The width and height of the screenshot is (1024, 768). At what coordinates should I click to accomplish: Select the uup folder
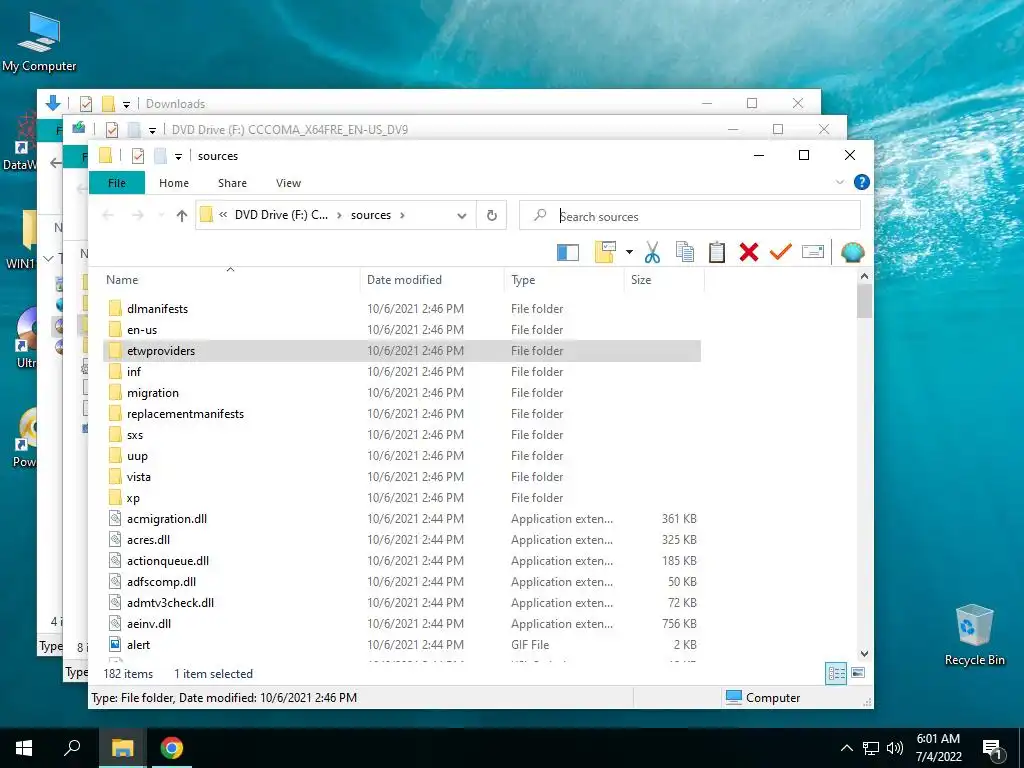402,455
